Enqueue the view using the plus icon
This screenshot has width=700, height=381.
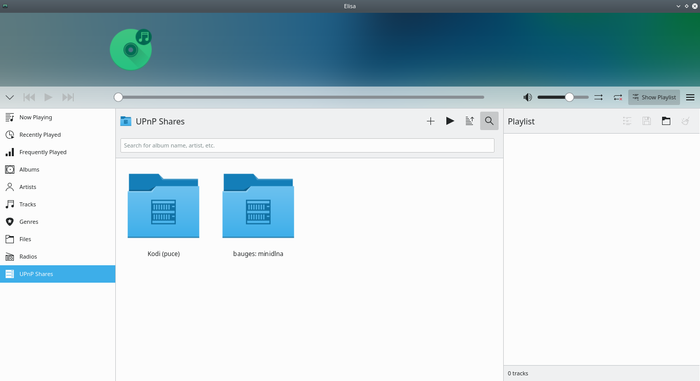(x=430, y=121)
